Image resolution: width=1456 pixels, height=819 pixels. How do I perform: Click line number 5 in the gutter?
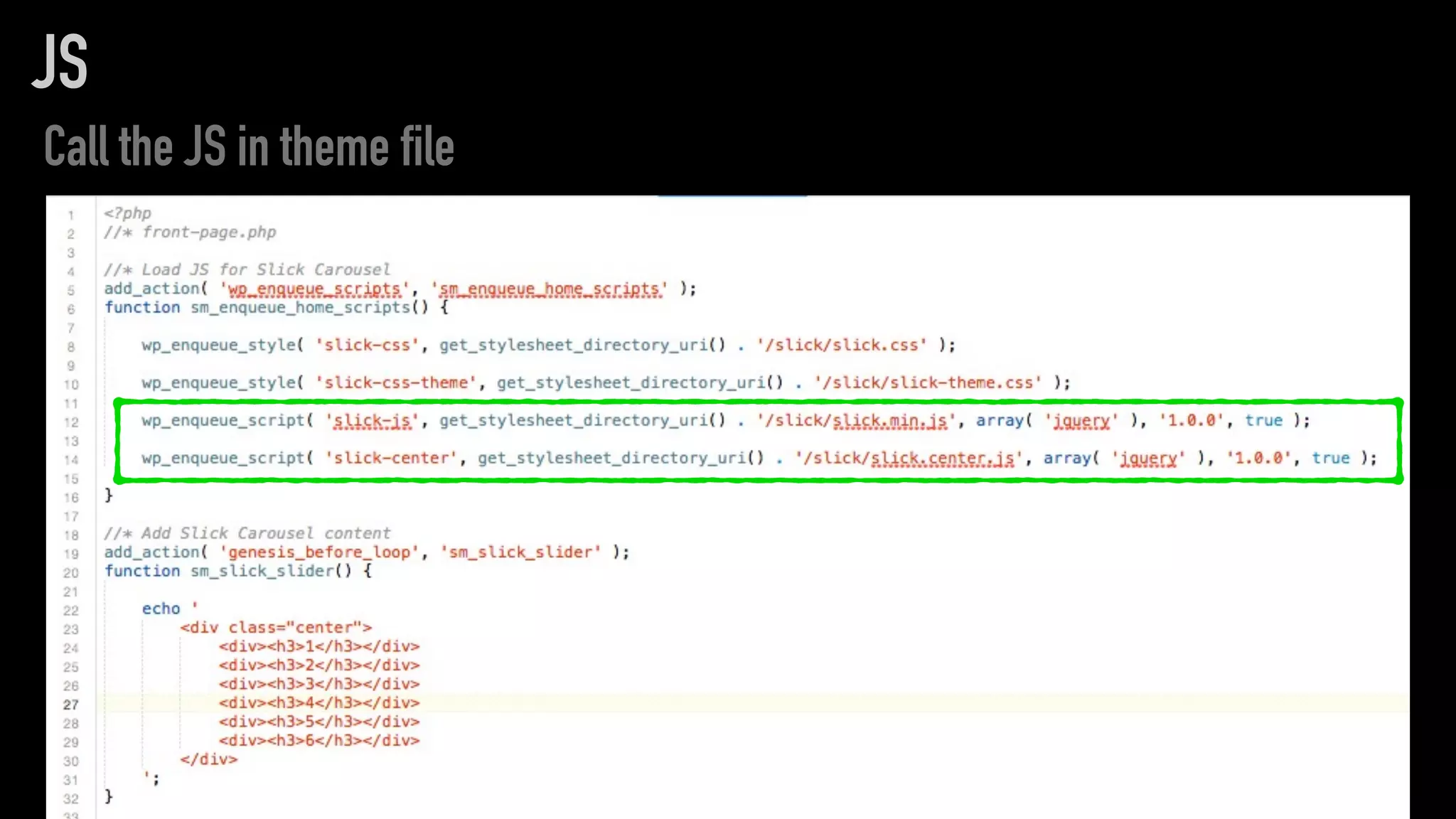(71, 290)
